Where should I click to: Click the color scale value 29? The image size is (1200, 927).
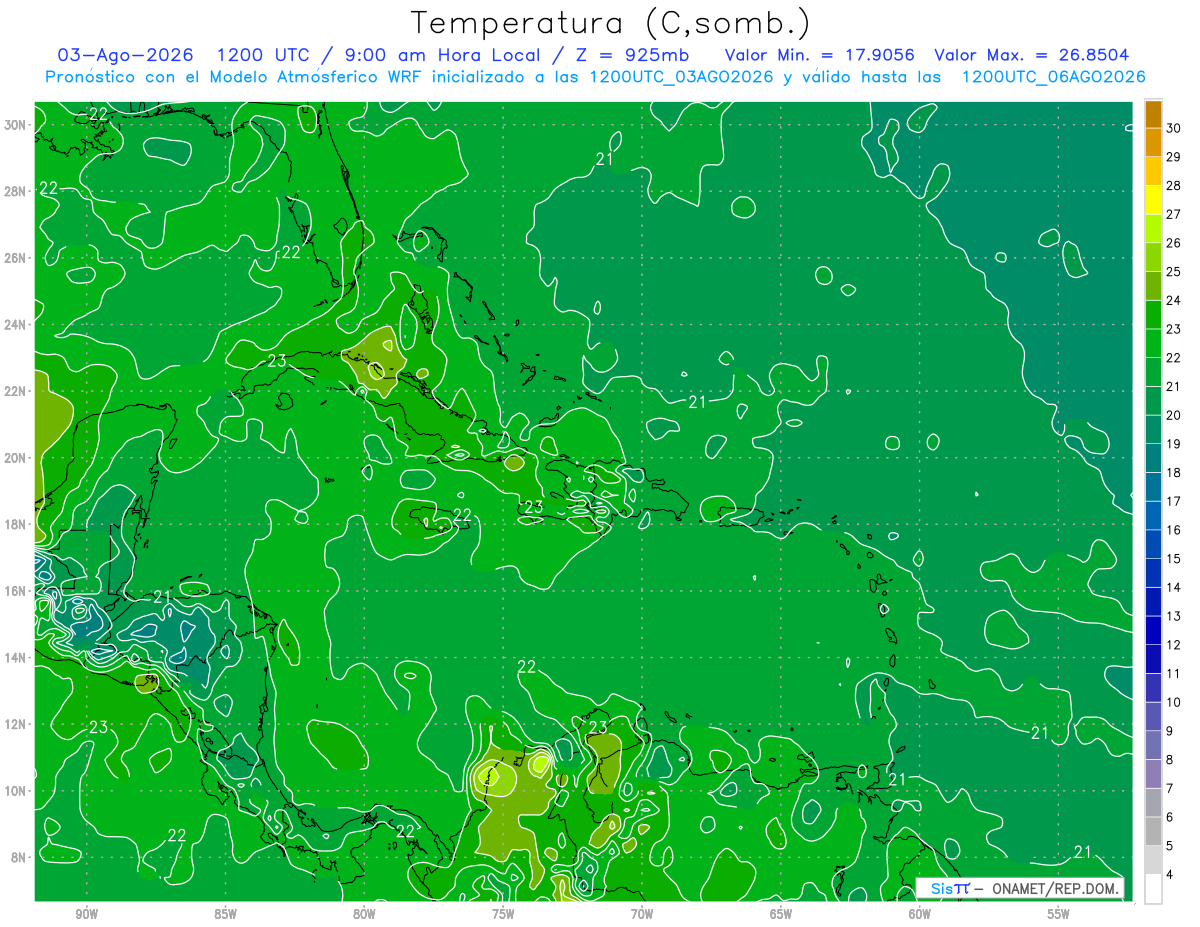[1174, 157]
